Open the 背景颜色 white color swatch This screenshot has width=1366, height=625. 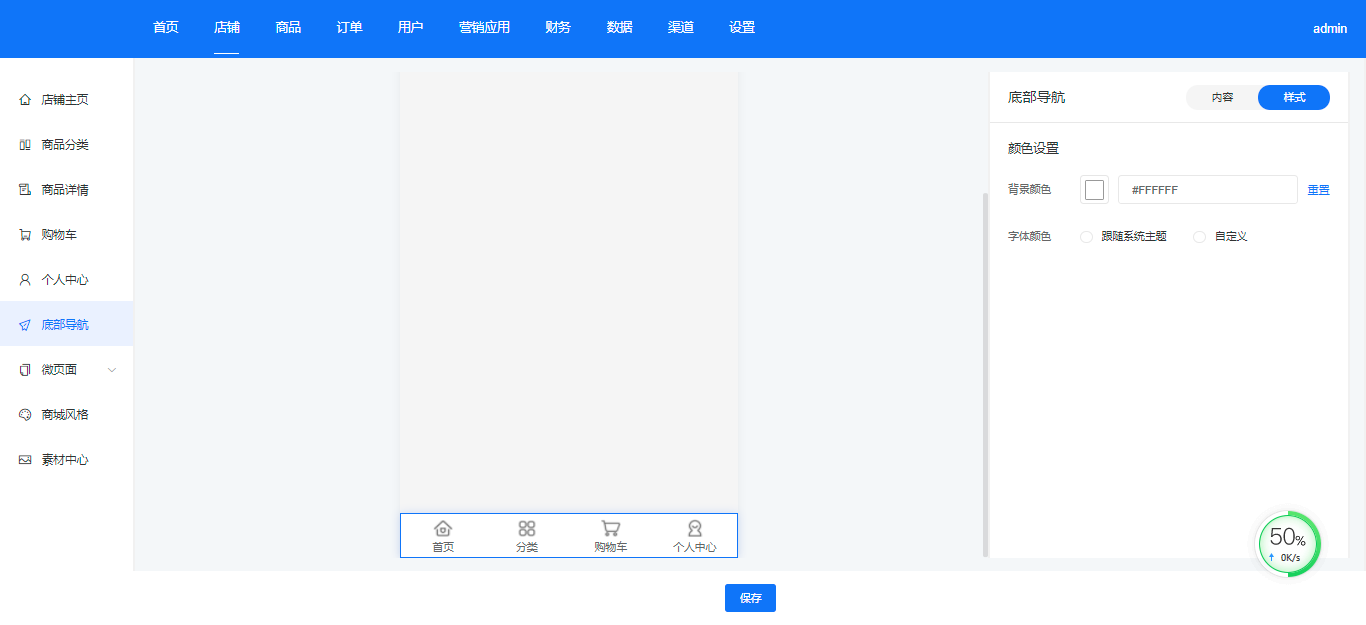[1094, 190]
